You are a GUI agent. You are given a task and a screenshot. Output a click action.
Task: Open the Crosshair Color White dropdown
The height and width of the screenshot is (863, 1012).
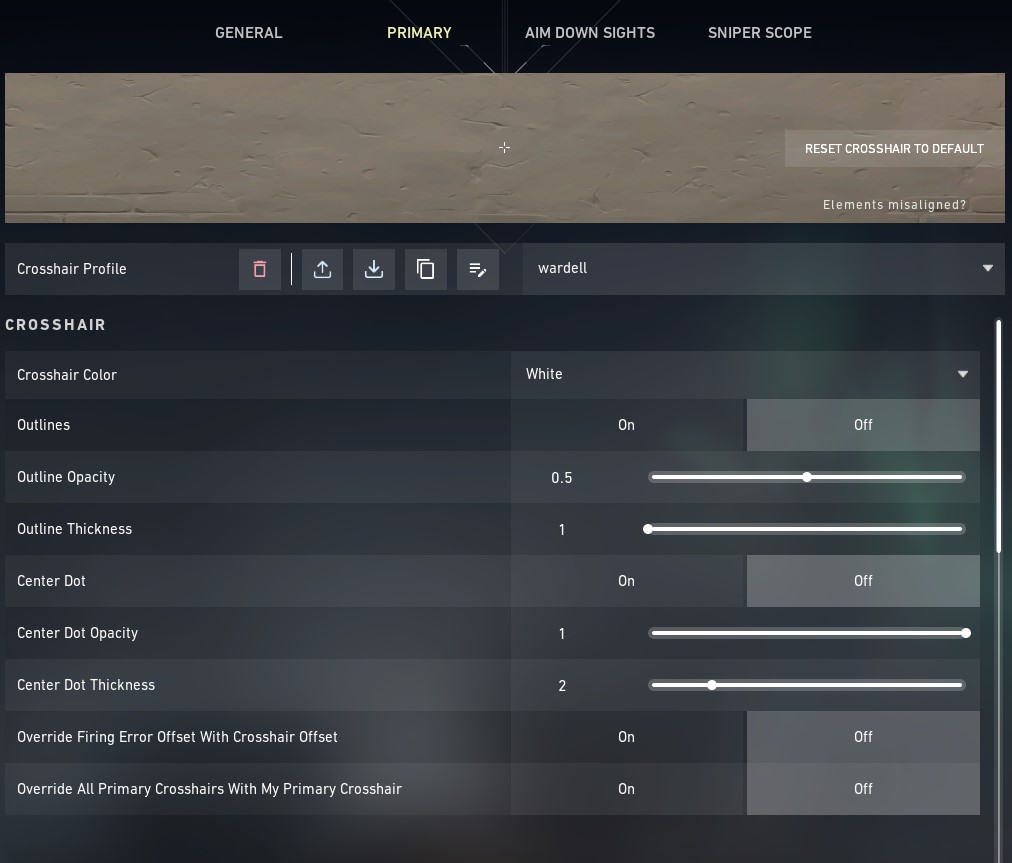[x=745, y=374]
